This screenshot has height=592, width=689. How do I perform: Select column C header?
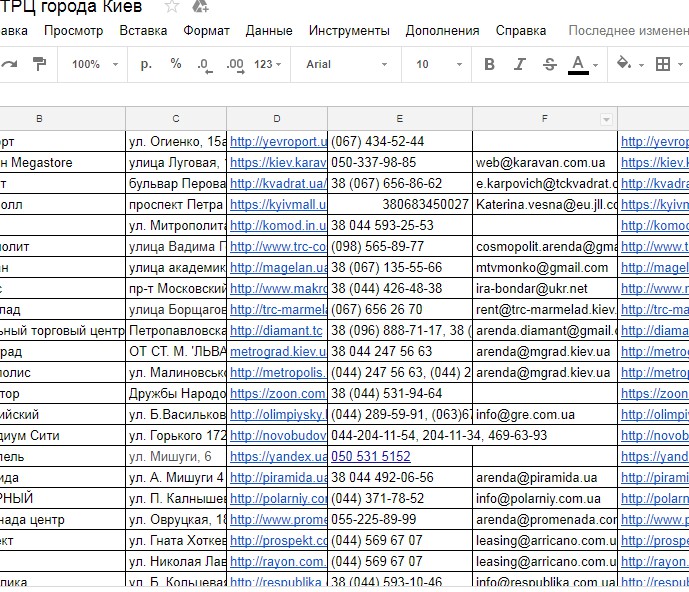pyautogui.click(x=176, y=119)
